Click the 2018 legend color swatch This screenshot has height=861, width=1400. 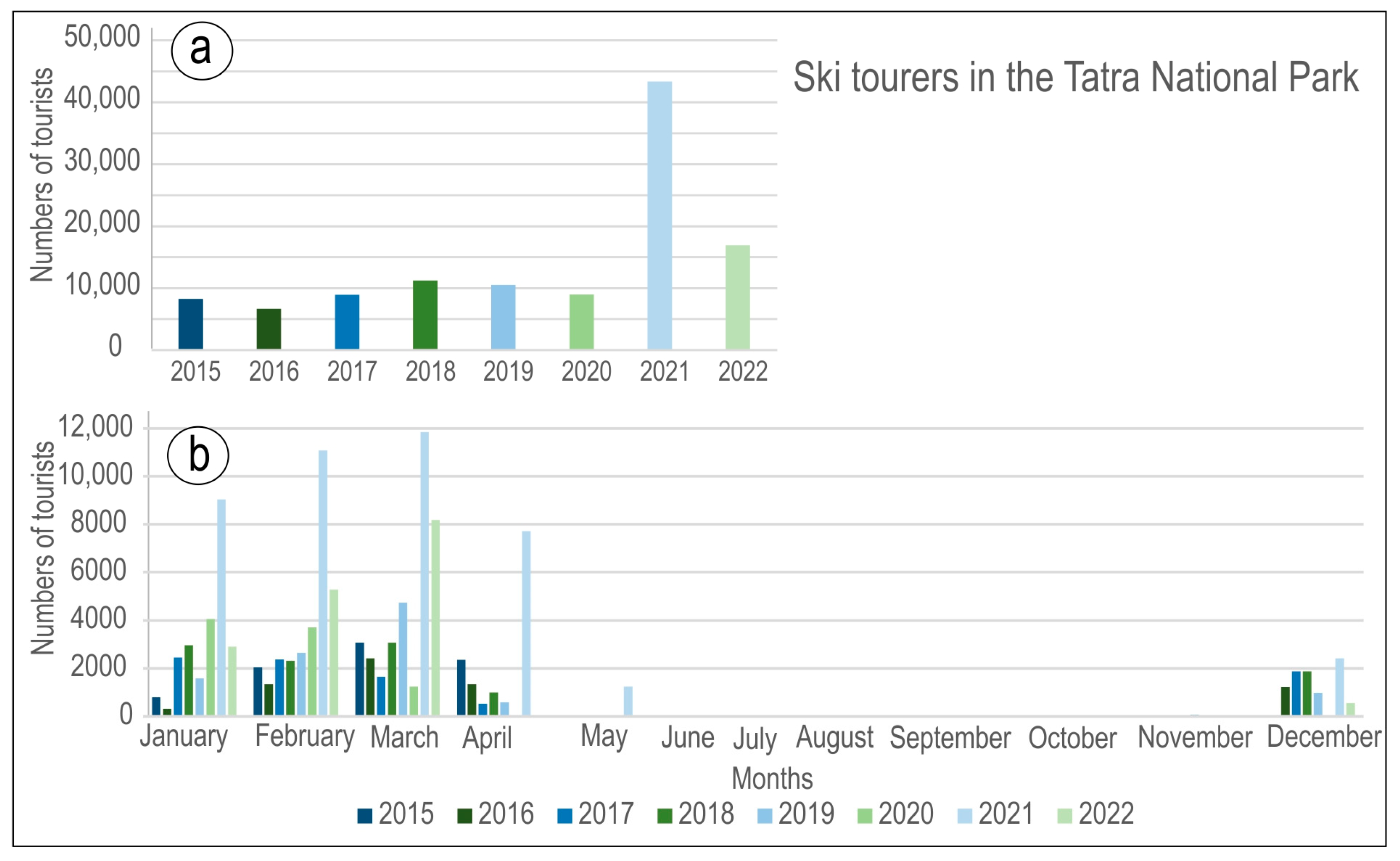pos(665,815)
